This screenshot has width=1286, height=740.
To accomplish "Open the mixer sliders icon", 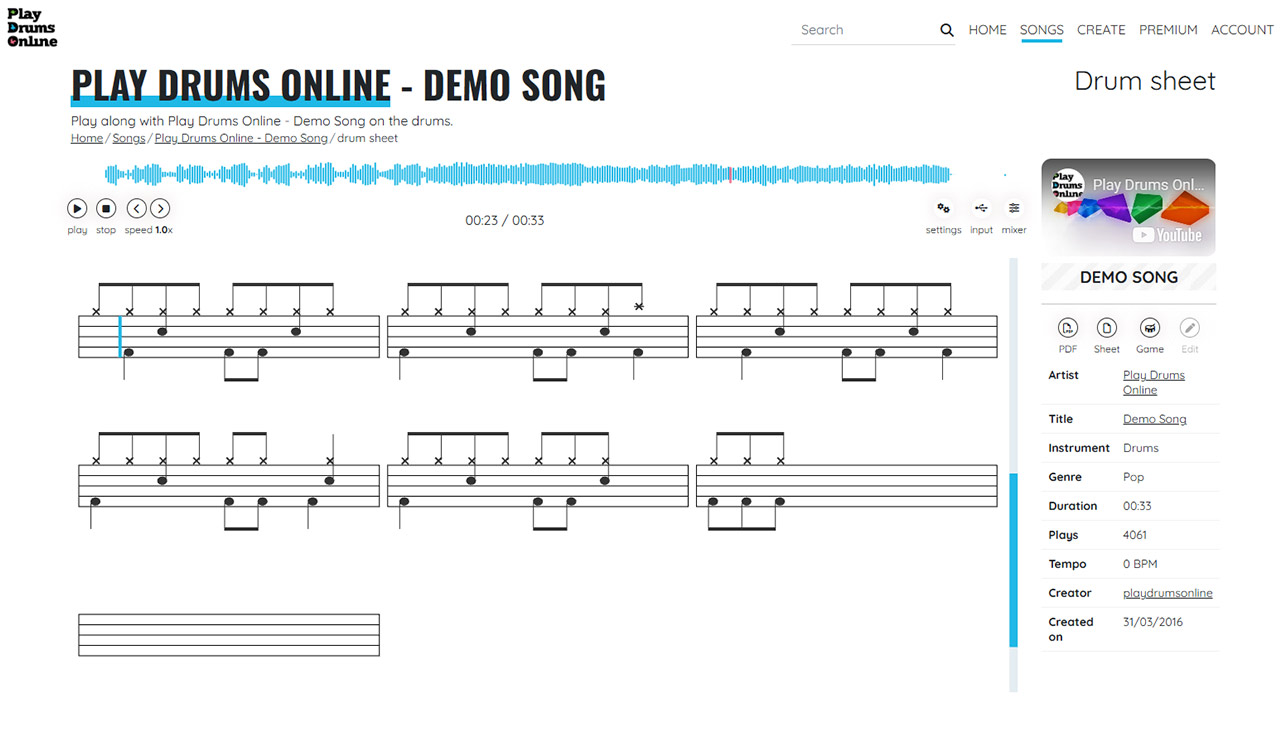I will tap(1014, 208).
